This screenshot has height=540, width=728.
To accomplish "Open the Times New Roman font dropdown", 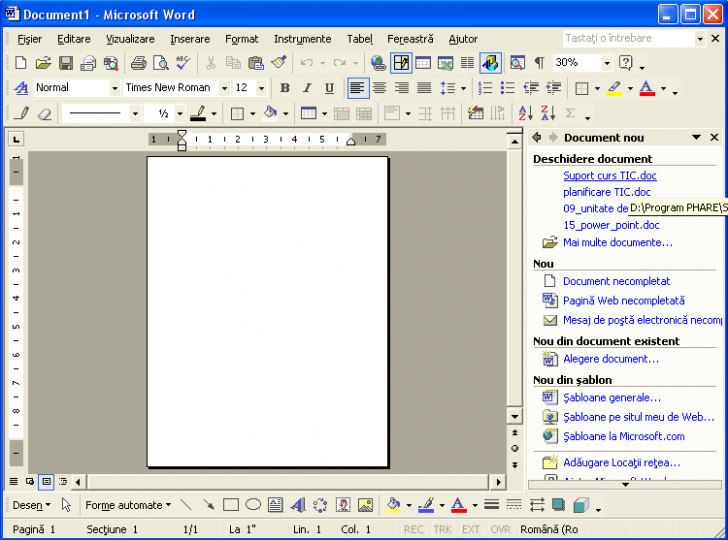I will click(224, 88).
